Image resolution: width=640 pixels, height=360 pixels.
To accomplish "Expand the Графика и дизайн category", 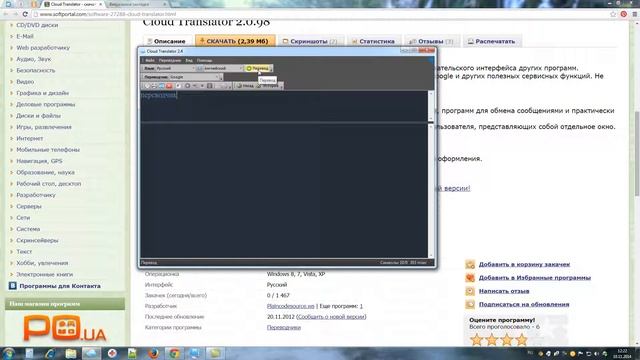I will (x=42, y=93).
